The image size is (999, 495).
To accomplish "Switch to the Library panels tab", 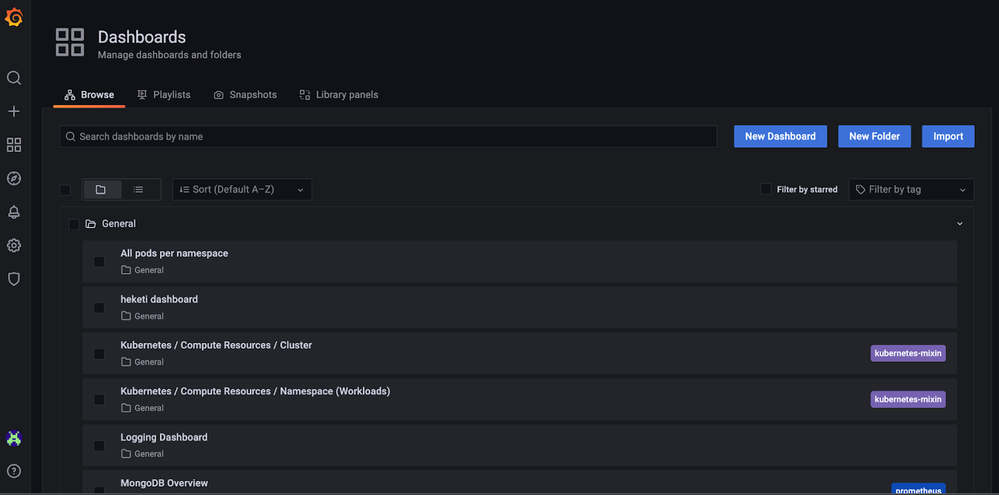I will point(338,95).
